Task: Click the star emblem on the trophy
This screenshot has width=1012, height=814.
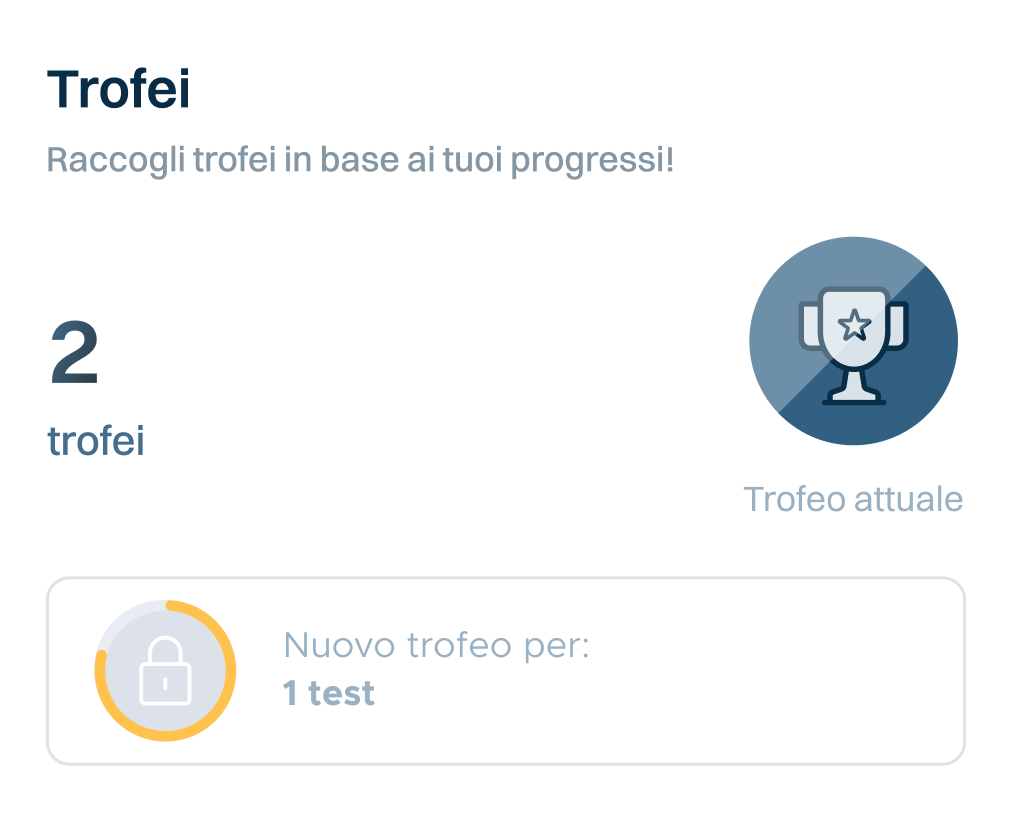Action: click(853, 324)
